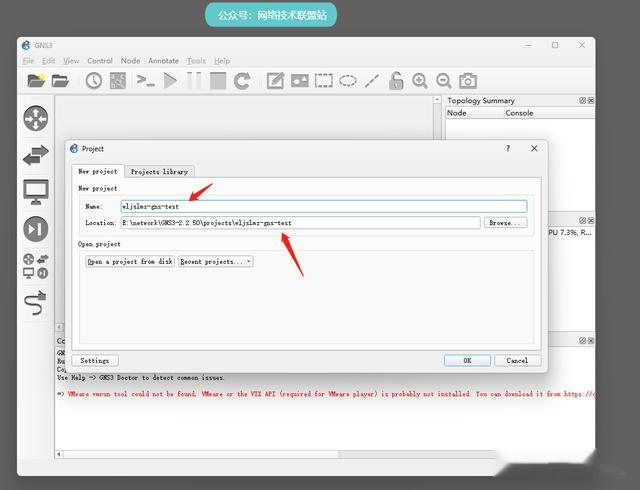Click the Console column header in Topology Summary
This screenshot has width=640, height=490.
click(549, 113)
